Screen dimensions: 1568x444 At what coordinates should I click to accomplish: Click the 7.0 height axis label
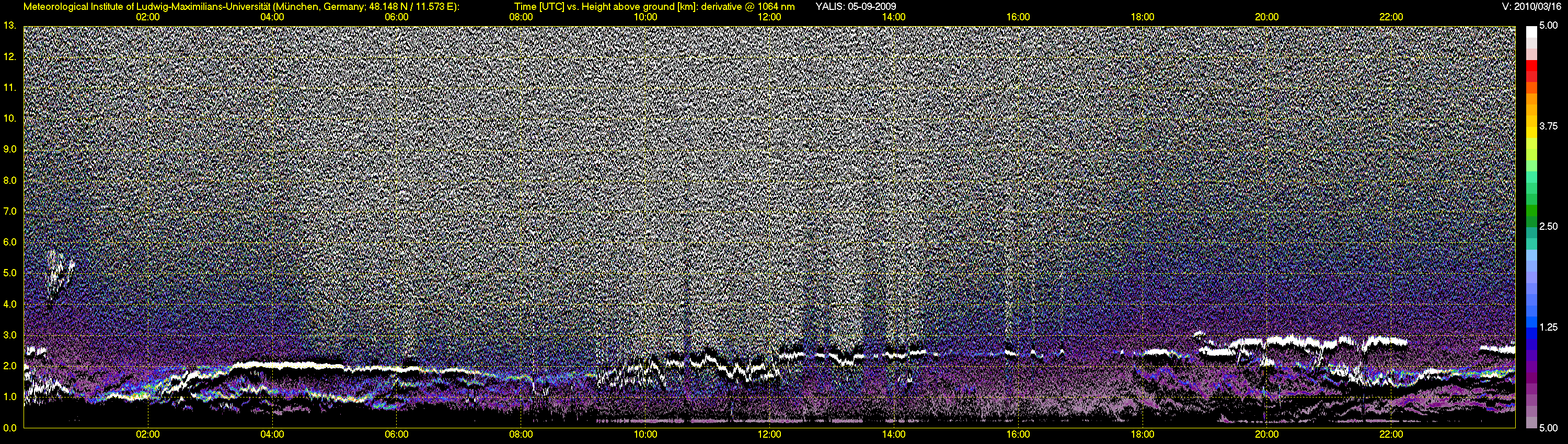9,211
